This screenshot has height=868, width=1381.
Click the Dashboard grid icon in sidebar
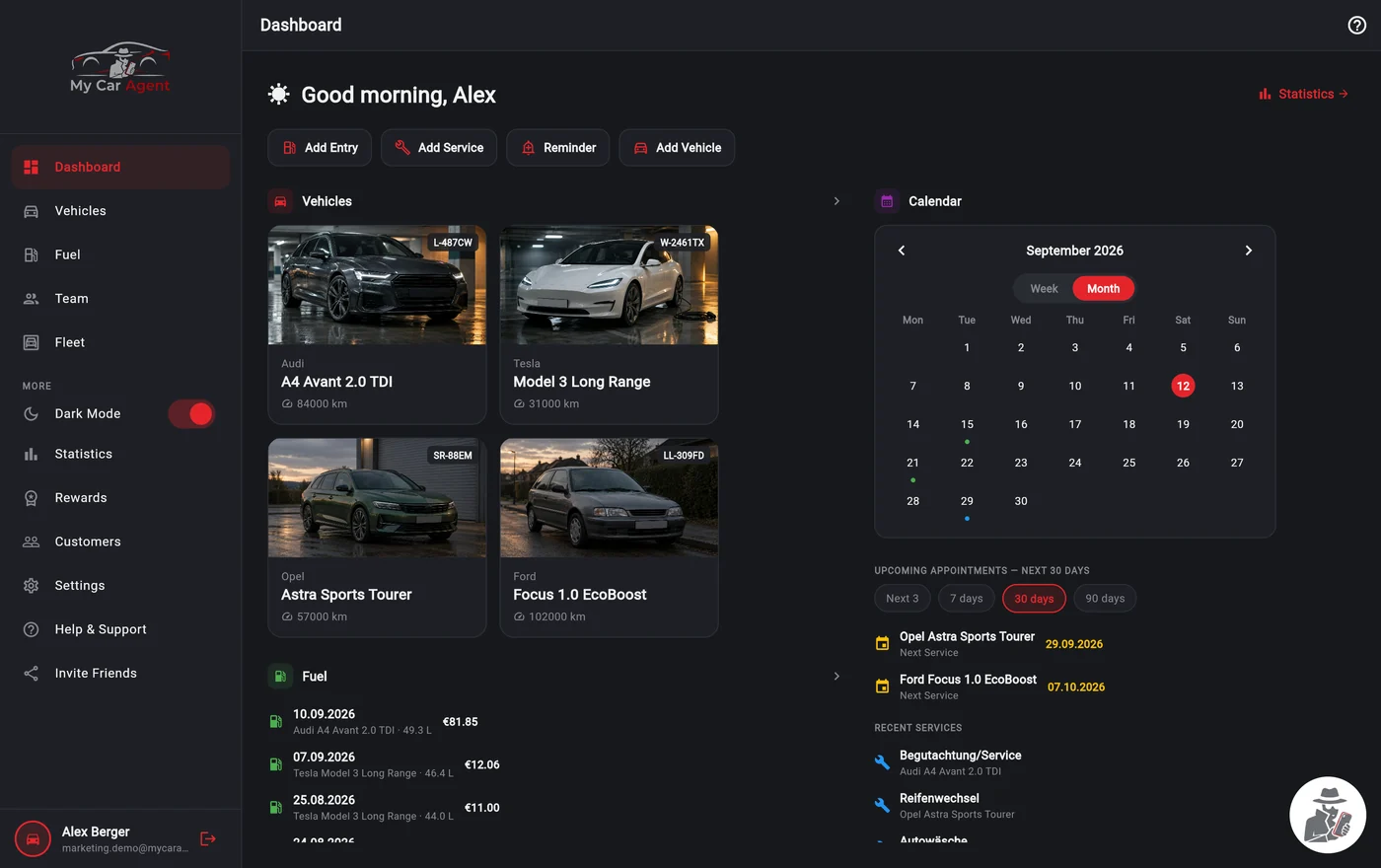(x=31, y=167)
